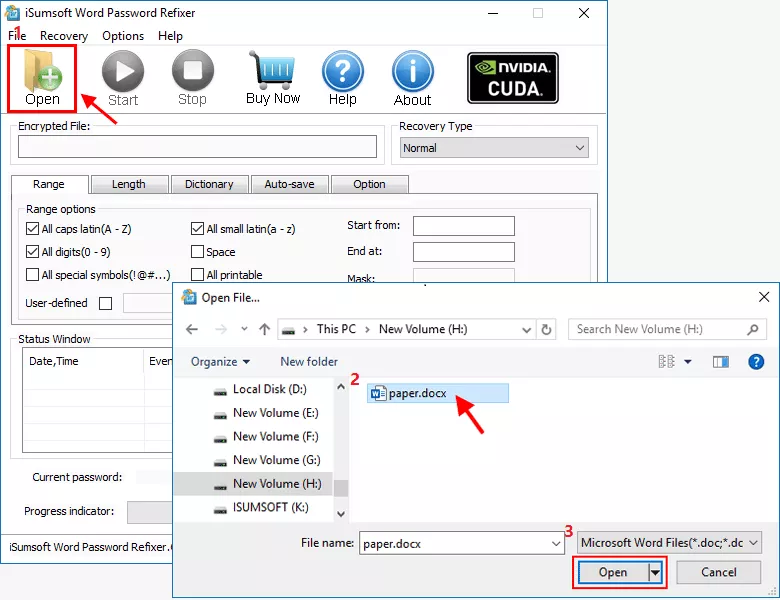Go back in the Open File dialog
The width and height of the screenshot is (780, 600).
(192, 329)
